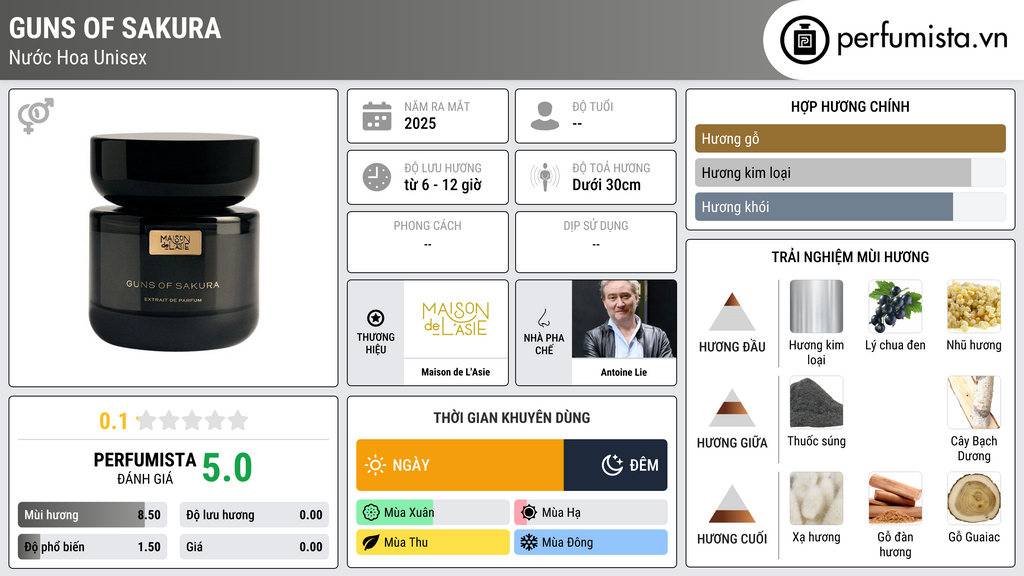The height and width of the screenshot is (576, 1024).
Task: Click the Xạ hương note image
Action: click(x=816, y=499)
